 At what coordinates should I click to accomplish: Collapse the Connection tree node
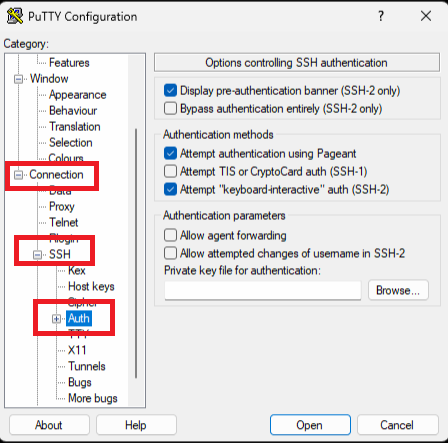18,175
